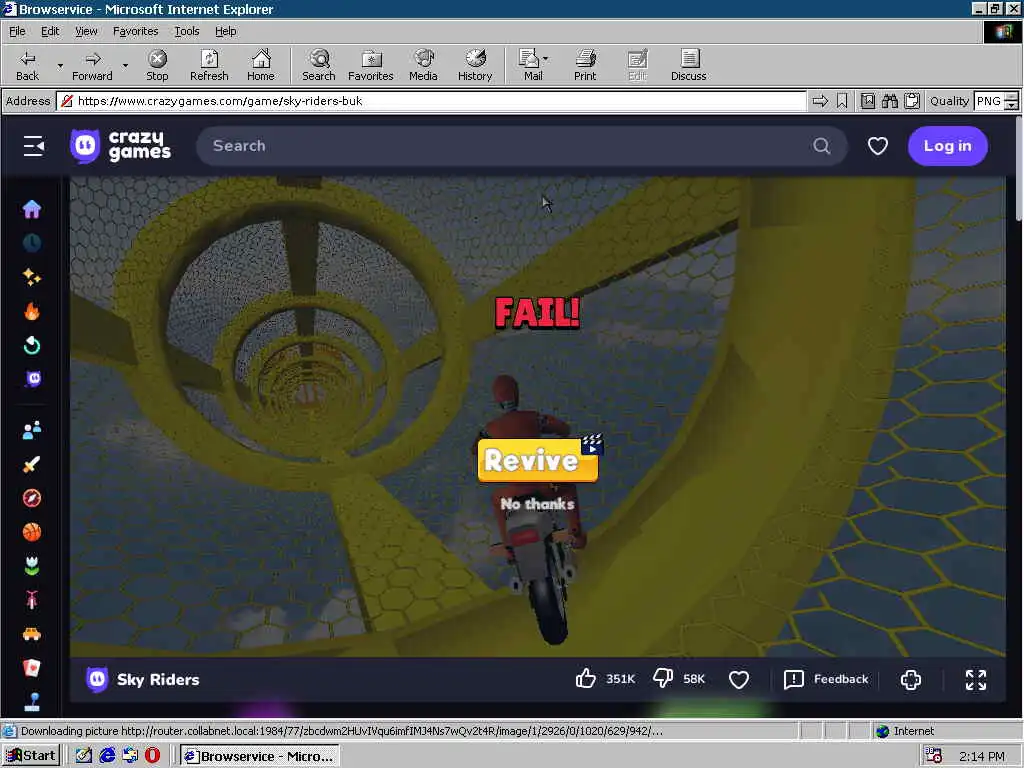
Task: Print the current page
Action: coord(585,65)
